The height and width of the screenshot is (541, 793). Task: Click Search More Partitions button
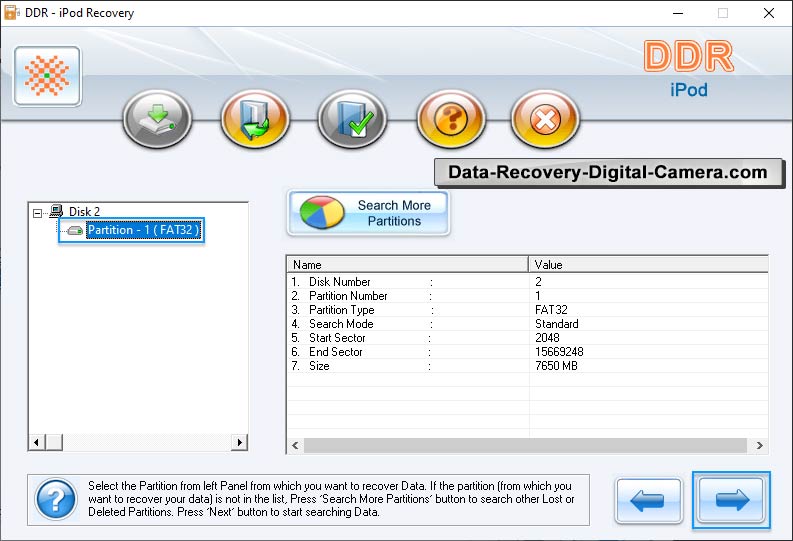click(x=368, y=213)
